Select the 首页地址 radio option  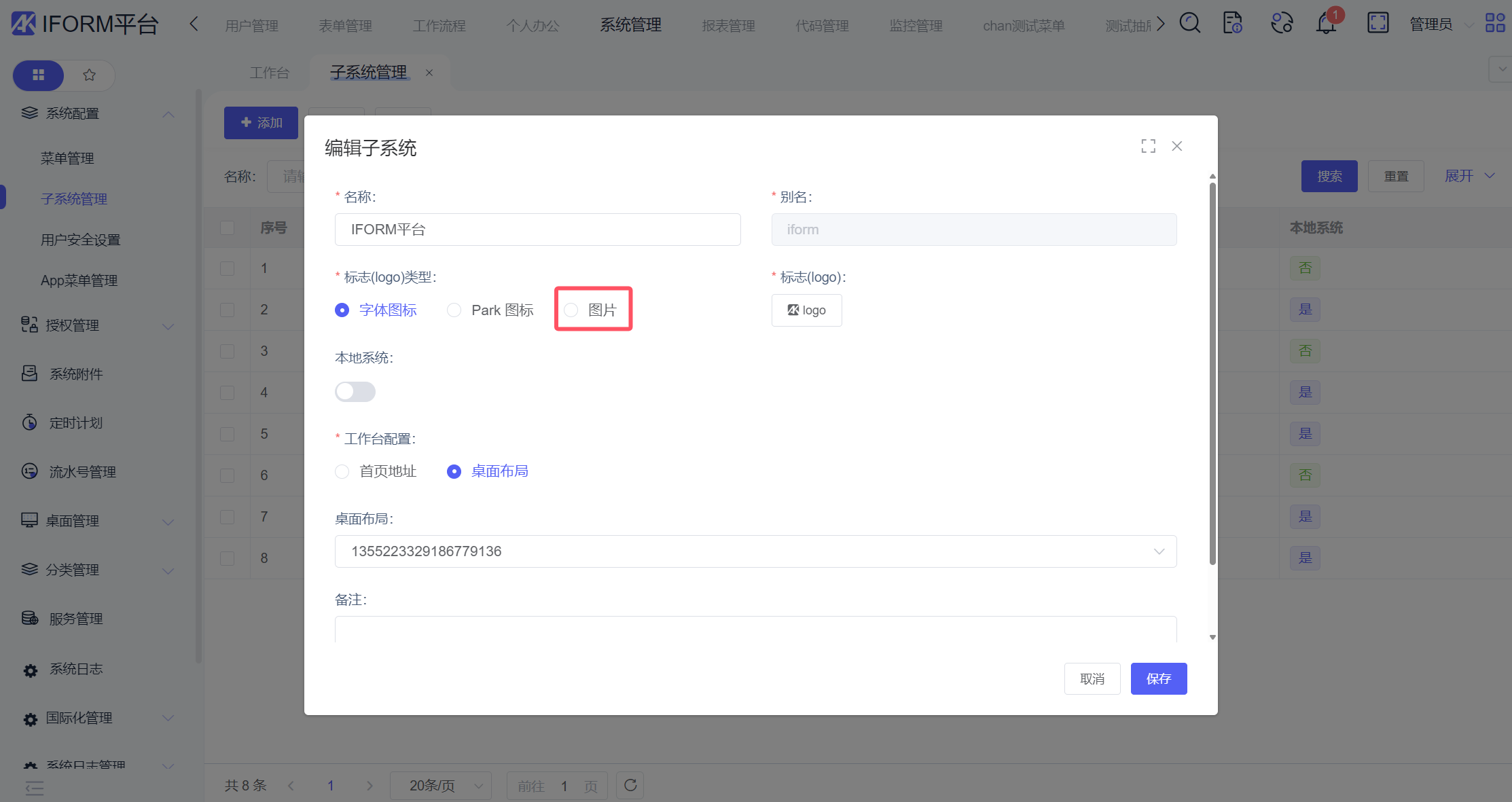(342, 471)
